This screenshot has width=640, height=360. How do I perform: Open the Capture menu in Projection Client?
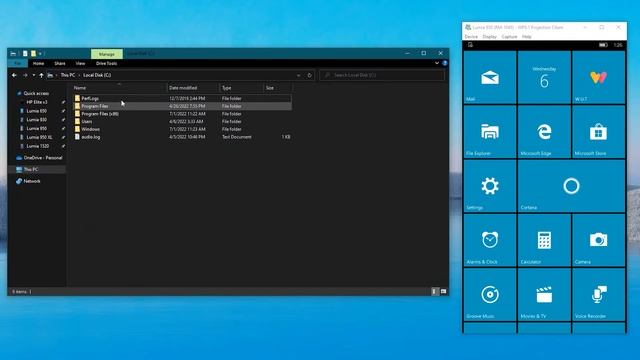(x=509, y=37)
